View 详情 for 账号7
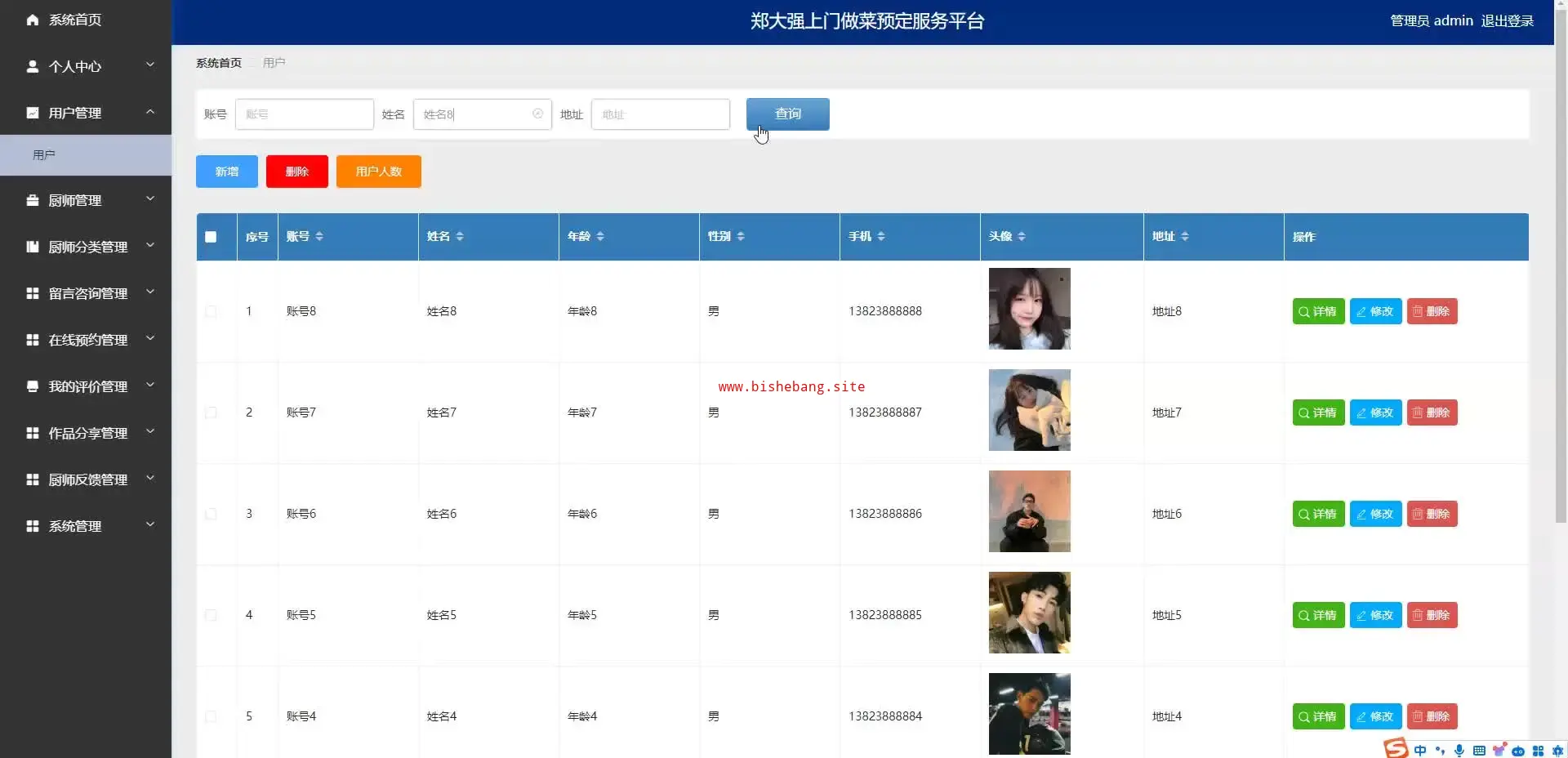This screenshot has height=758, width=1568. [1318, 412]
